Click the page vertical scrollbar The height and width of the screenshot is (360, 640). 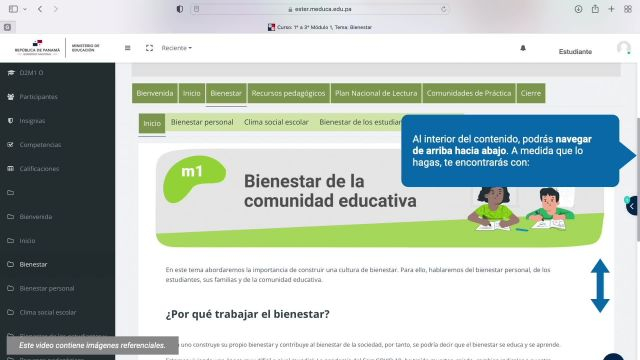coord(638,180)
